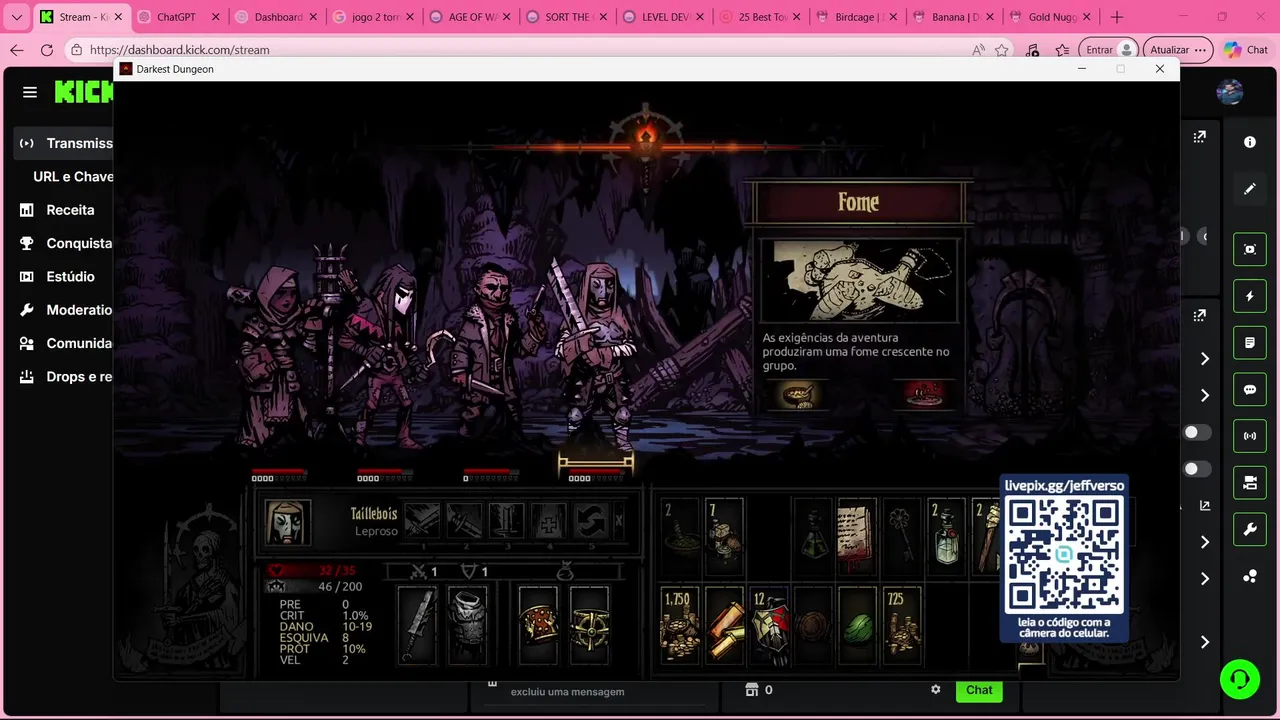This screenshot has height=720, width=1280.
Task: Click the Atualizar browser button
Action: click(x=1178, y=49)
